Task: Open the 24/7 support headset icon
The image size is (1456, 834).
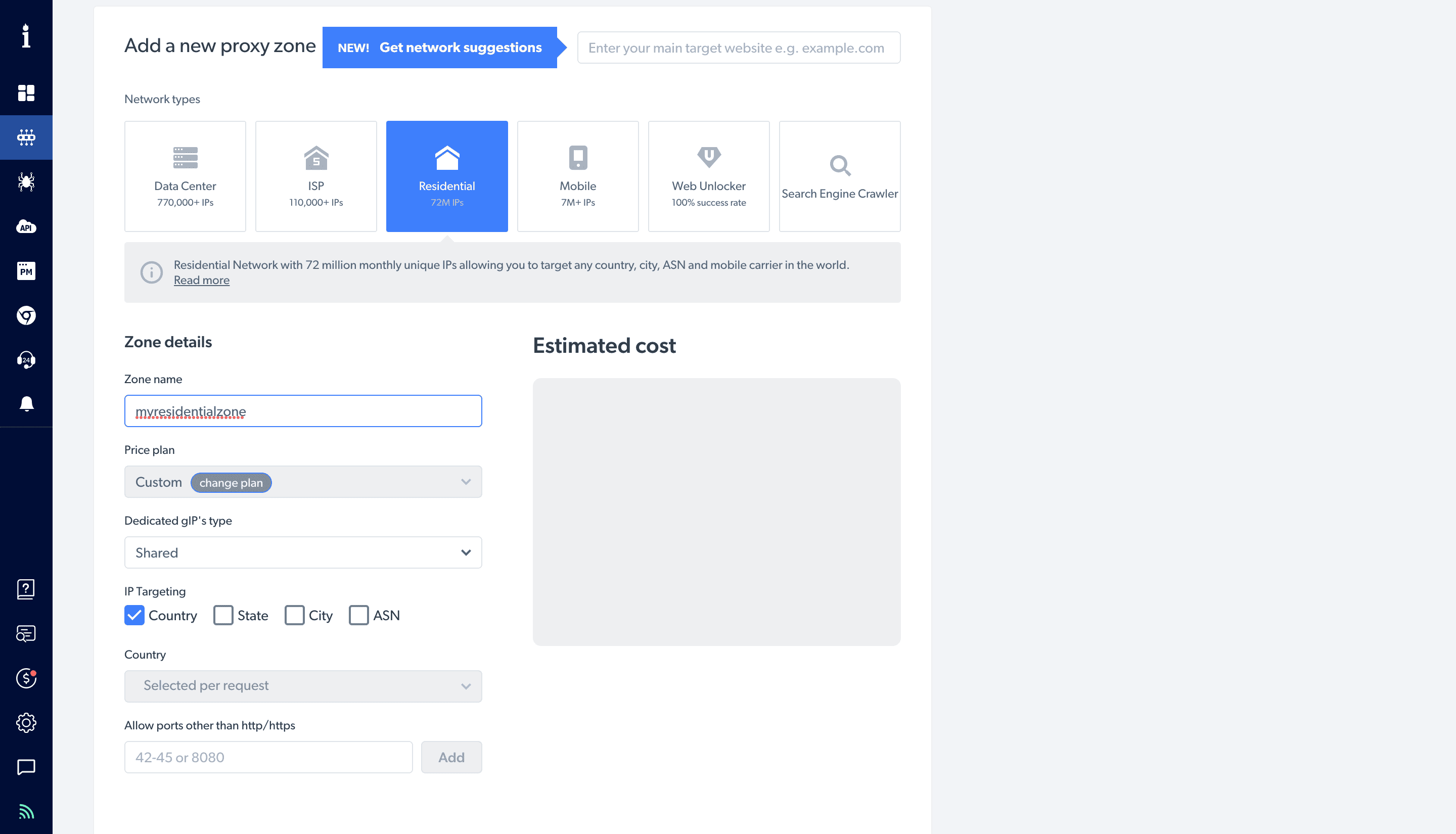Action: click(26, 360)
